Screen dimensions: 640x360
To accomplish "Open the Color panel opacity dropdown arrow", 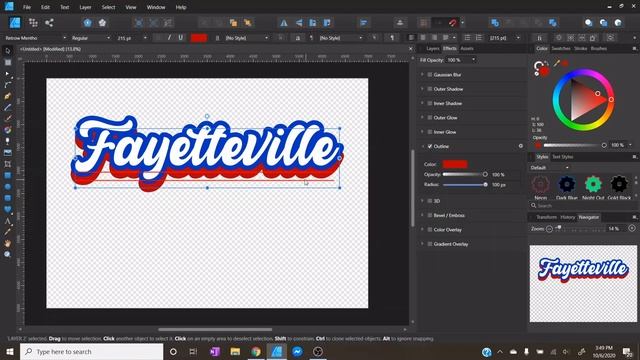I will point(630,145).
